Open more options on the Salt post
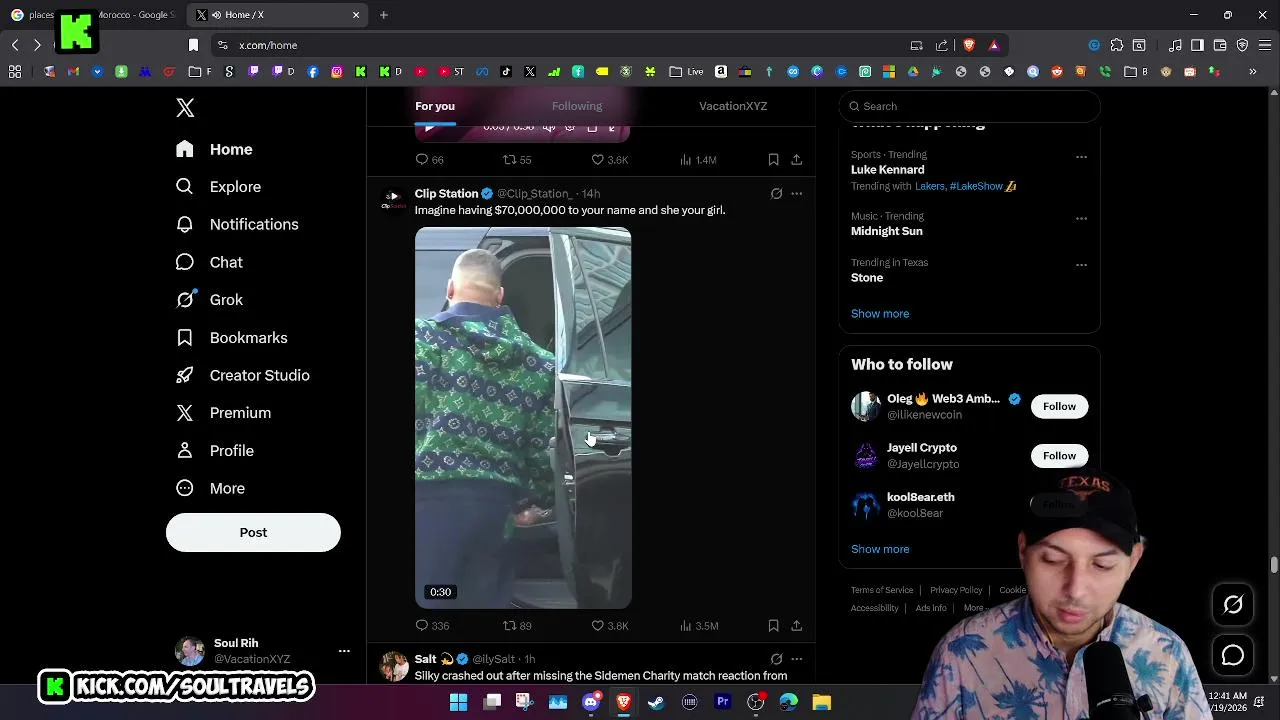 point(796,659)
